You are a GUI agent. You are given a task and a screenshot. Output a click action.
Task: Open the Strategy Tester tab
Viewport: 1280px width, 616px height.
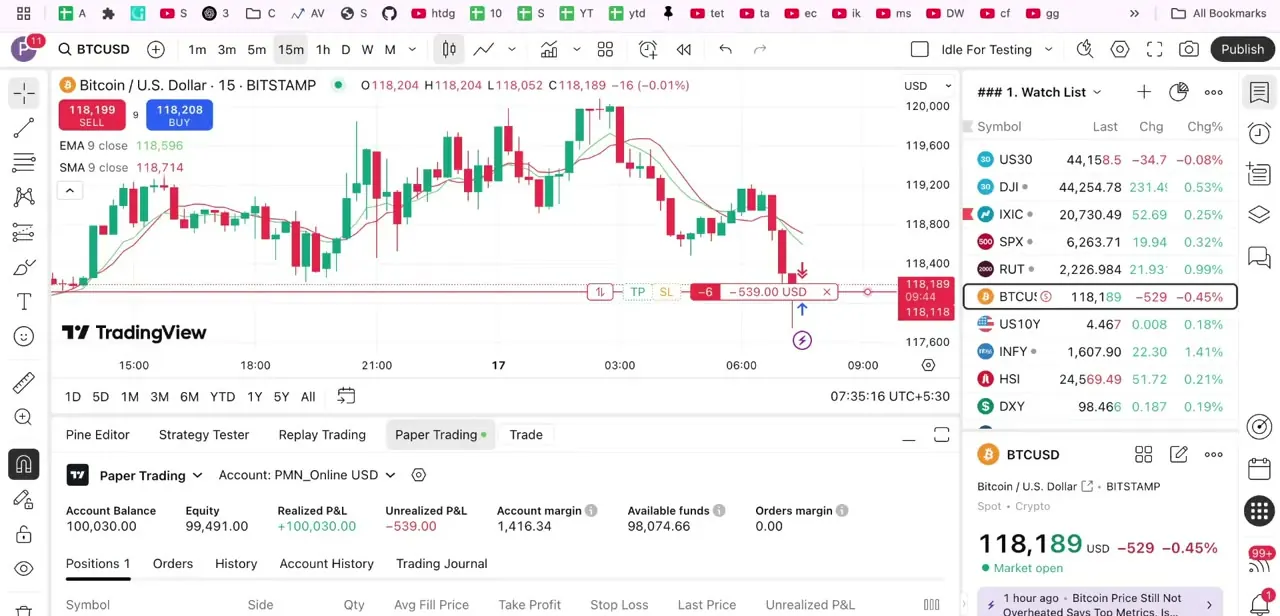point(204,434)
